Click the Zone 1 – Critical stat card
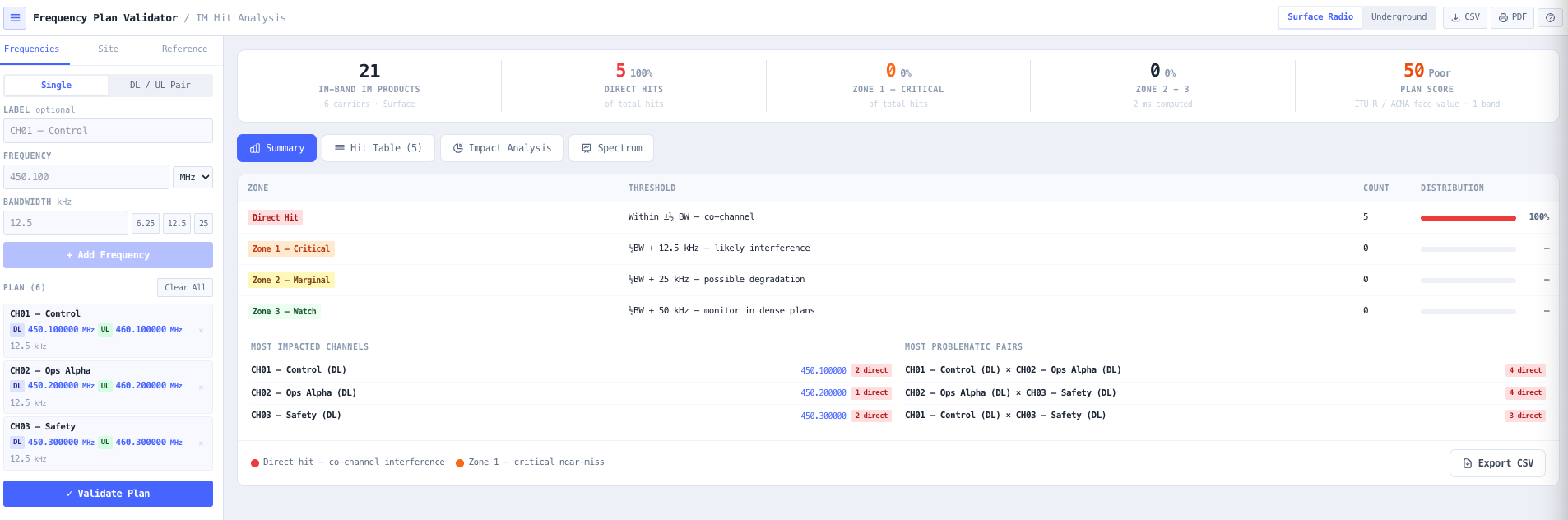The image size is (1568, 520). 898,85
